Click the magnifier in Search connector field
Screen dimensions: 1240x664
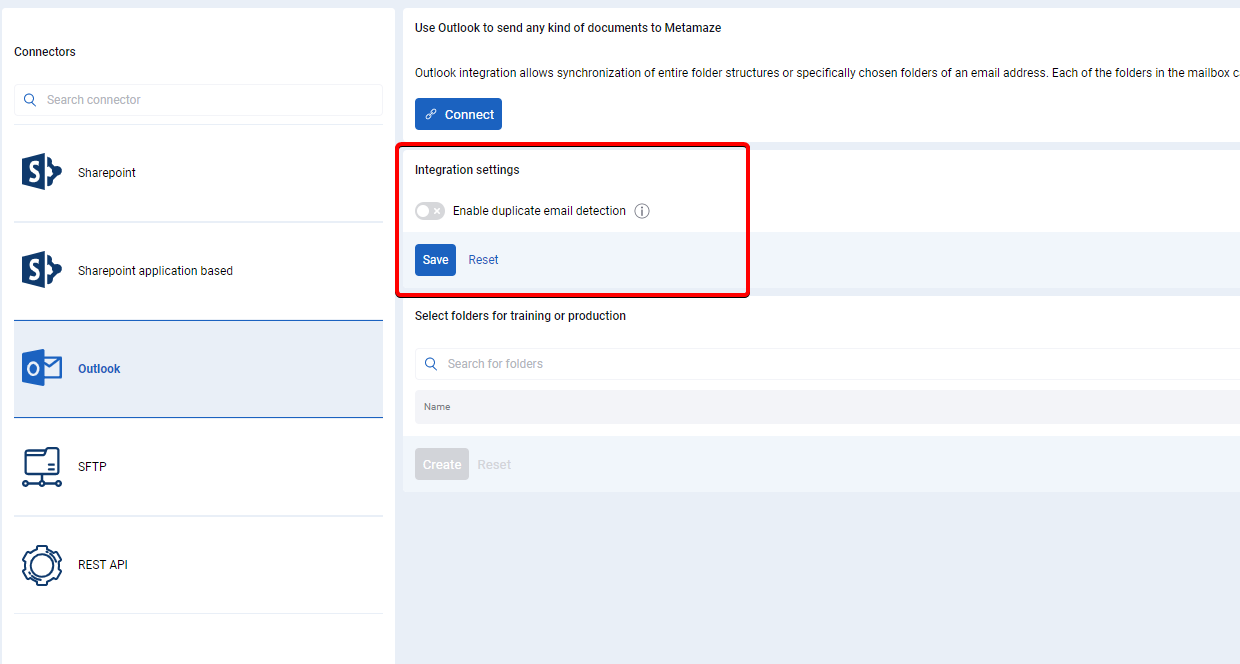click(x=30, y=100)
